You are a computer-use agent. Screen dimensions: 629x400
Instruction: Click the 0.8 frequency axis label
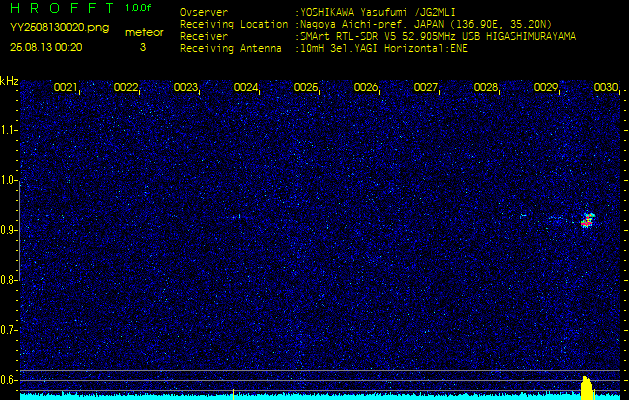click(x=8, y=280)
